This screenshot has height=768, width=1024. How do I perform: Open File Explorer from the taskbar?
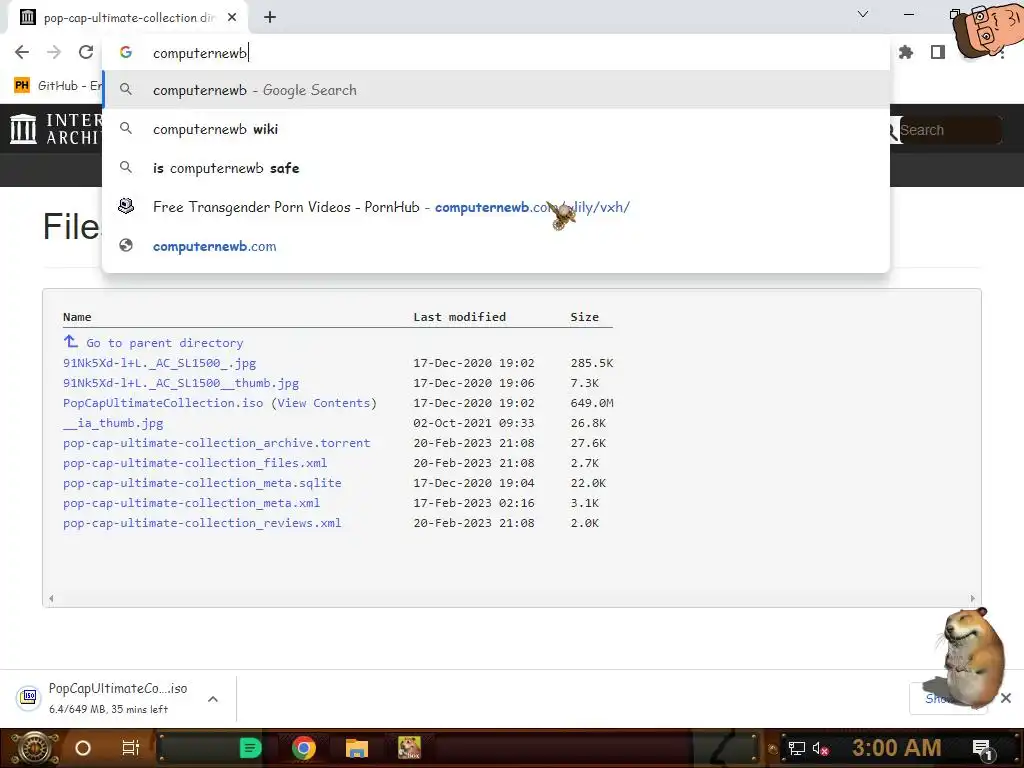357,748
